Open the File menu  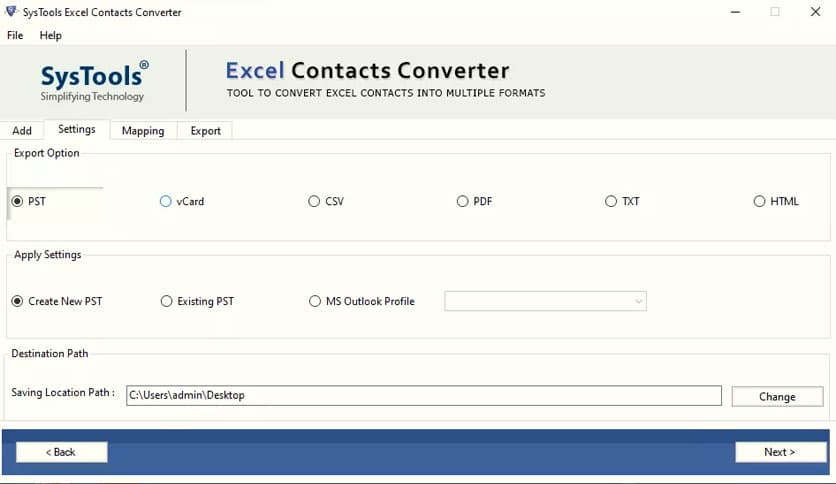[15, 35]
